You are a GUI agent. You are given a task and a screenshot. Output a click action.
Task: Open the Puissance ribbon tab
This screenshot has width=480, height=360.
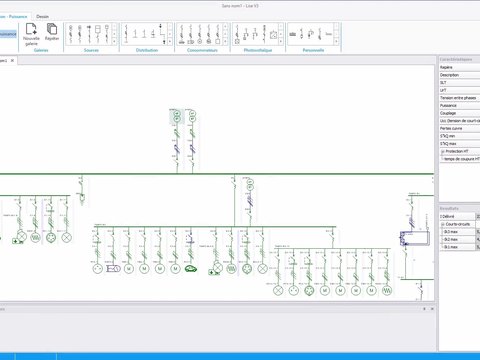point(14,16)
